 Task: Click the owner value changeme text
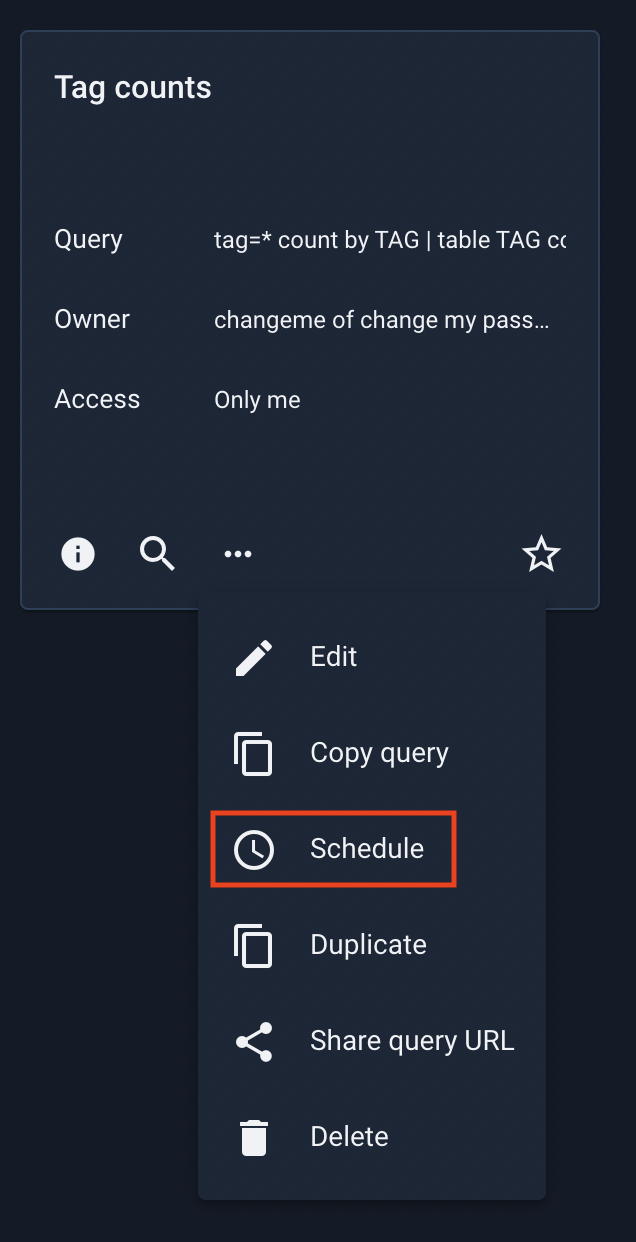click(382, 320)
